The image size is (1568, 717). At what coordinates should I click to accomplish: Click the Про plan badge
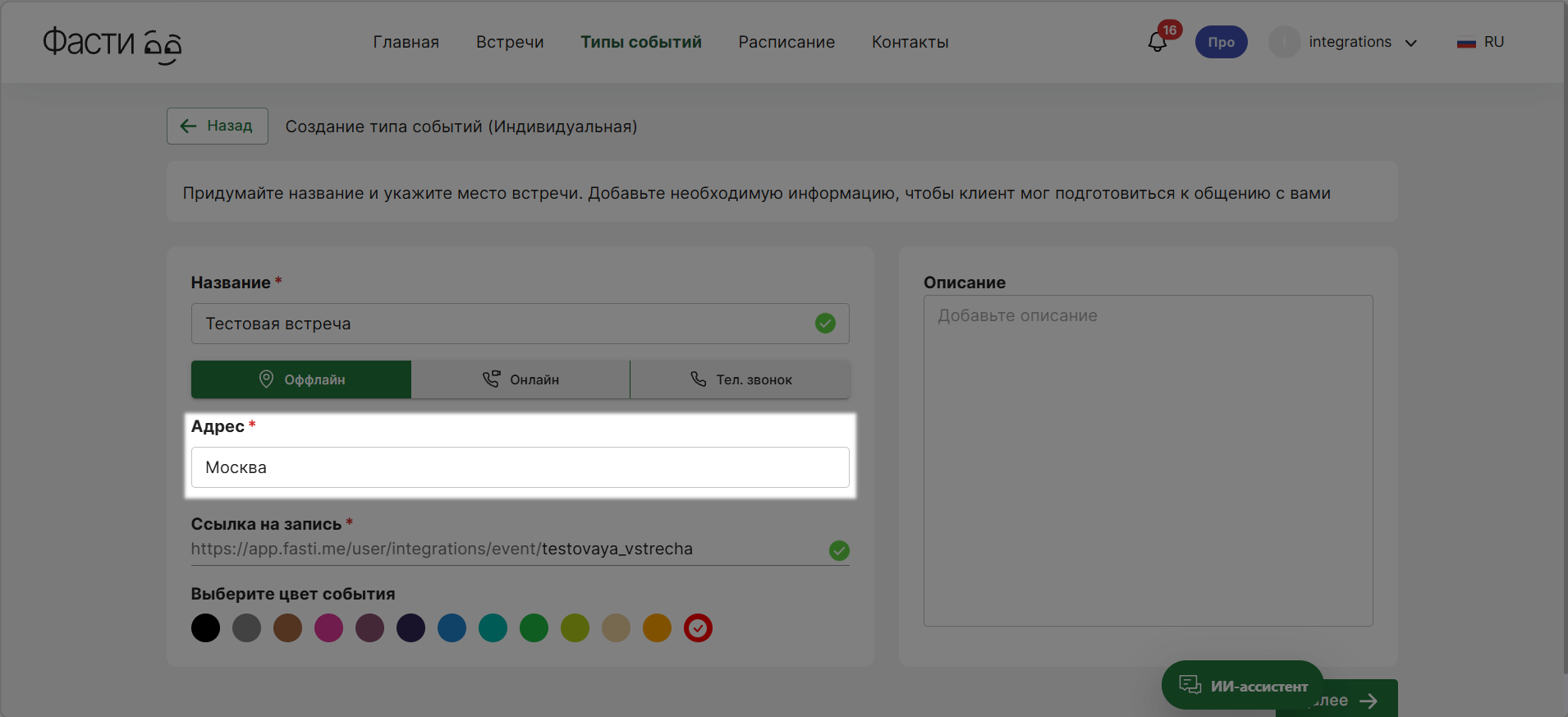pos(1221,42)
